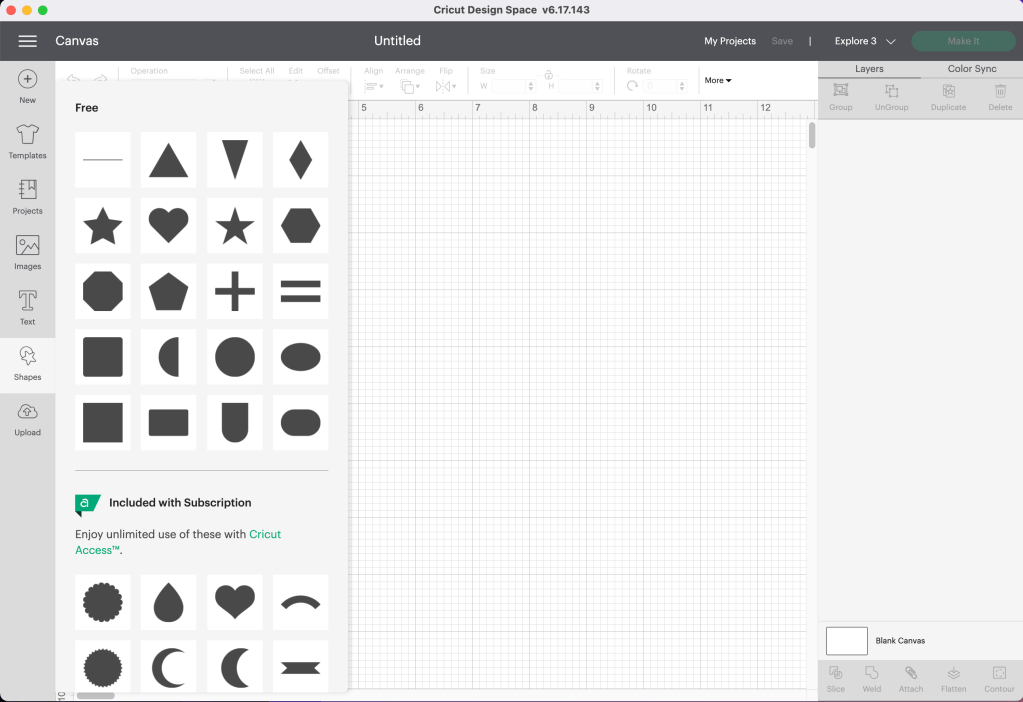Open the Projects sidebar icon

click(27, 196)
